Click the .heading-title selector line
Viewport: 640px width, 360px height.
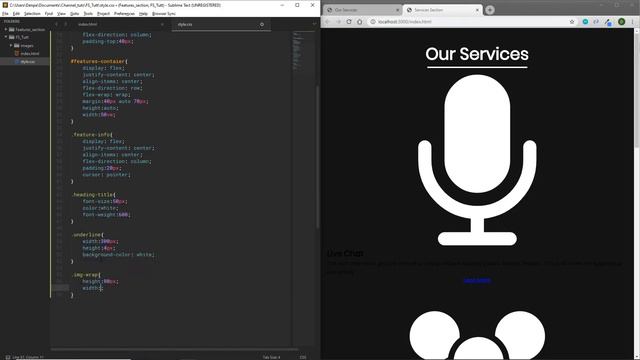93,195
